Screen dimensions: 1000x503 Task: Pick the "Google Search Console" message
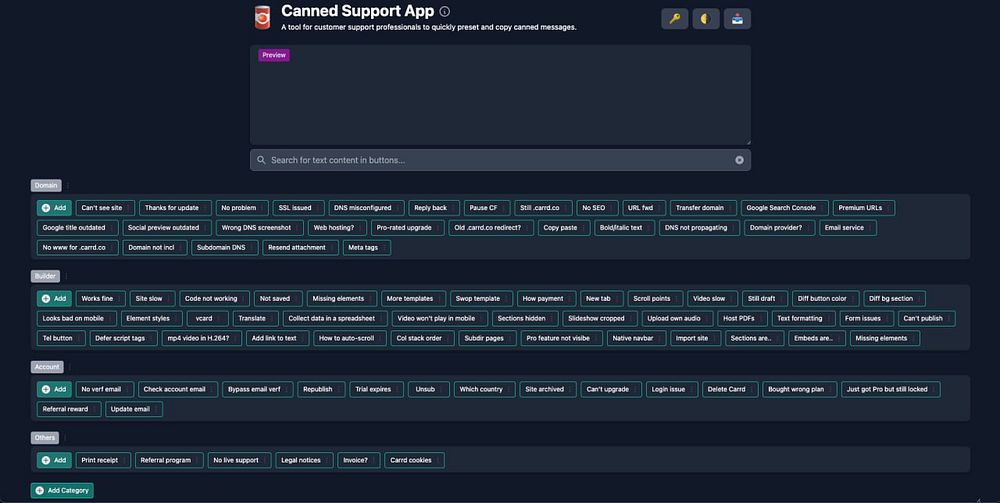(784, 208)
